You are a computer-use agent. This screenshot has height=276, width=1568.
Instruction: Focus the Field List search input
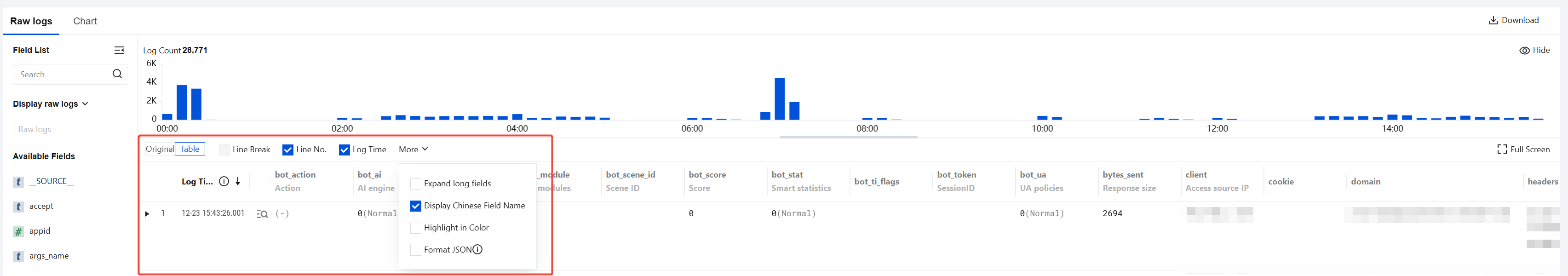61,75
